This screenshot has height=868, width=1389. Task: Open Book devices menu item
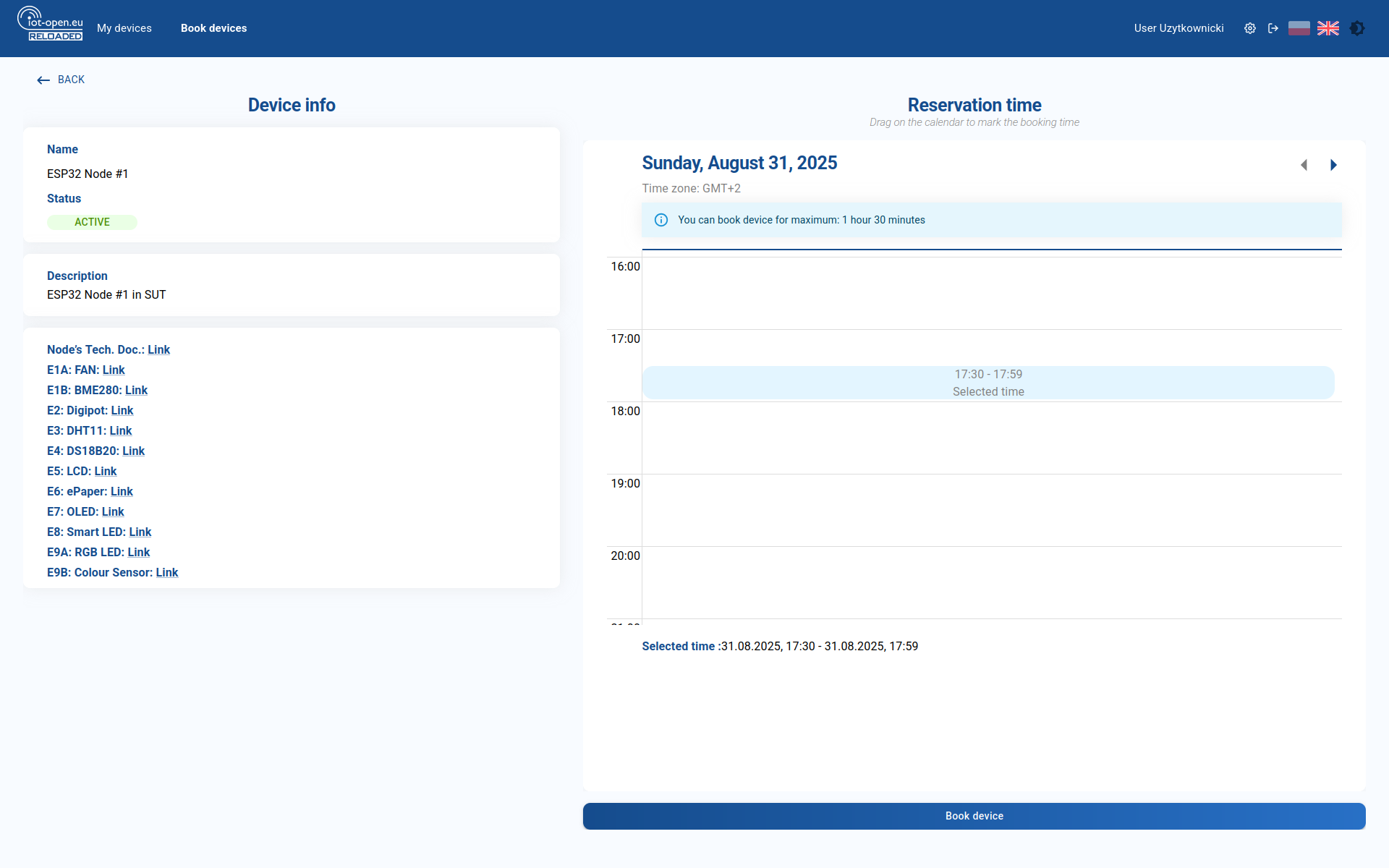213,28
